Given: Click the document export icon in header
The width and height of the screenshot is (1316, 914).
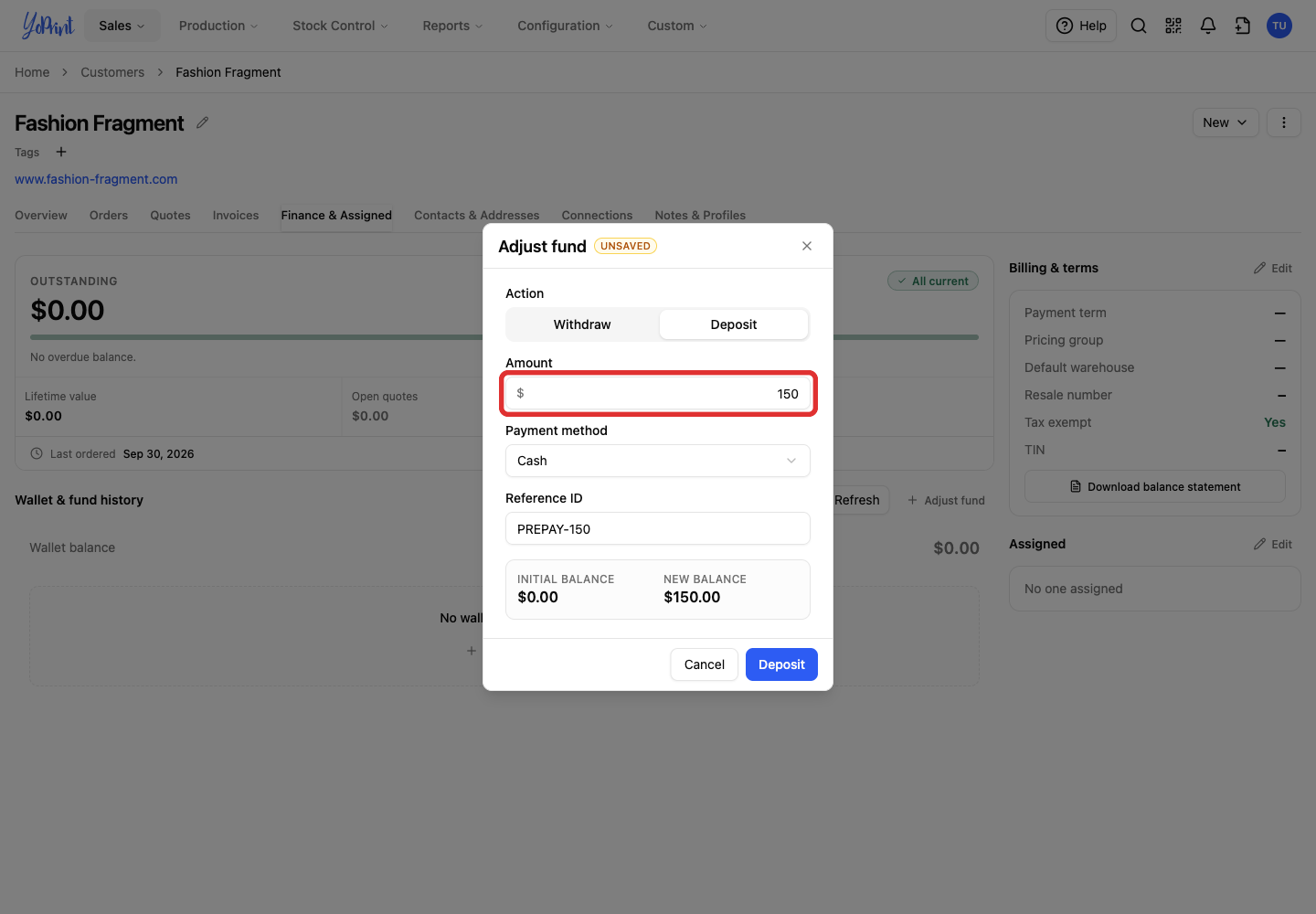Looking at the screenshot, I should click(x=1243, y=26).
